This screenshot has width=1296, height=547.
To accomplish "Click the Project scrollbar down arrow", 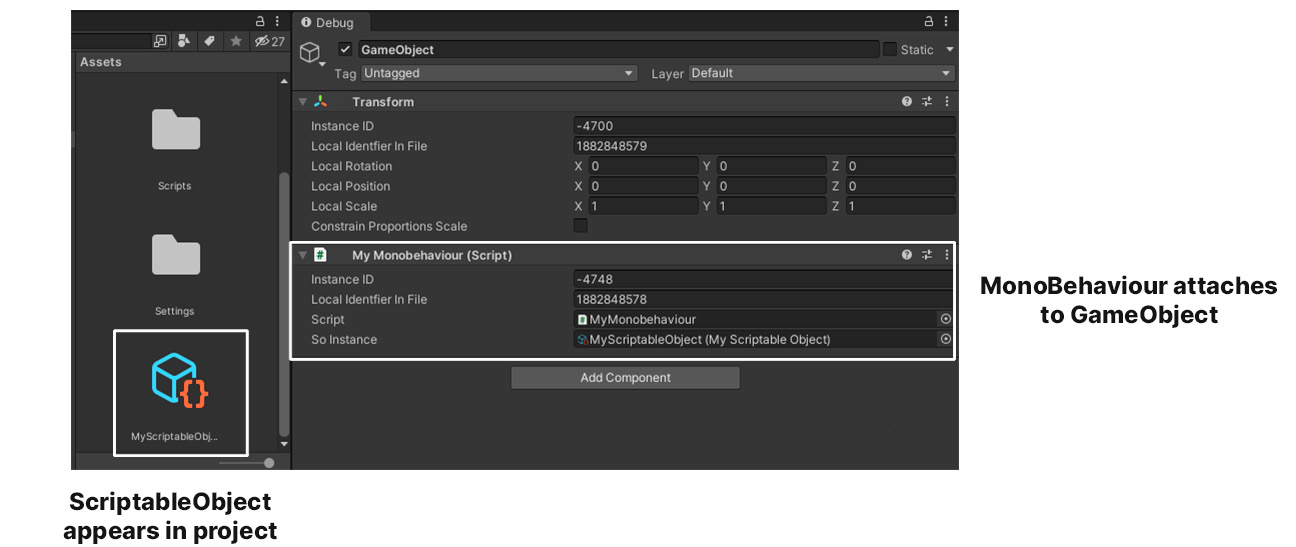I will pos(283,443).
